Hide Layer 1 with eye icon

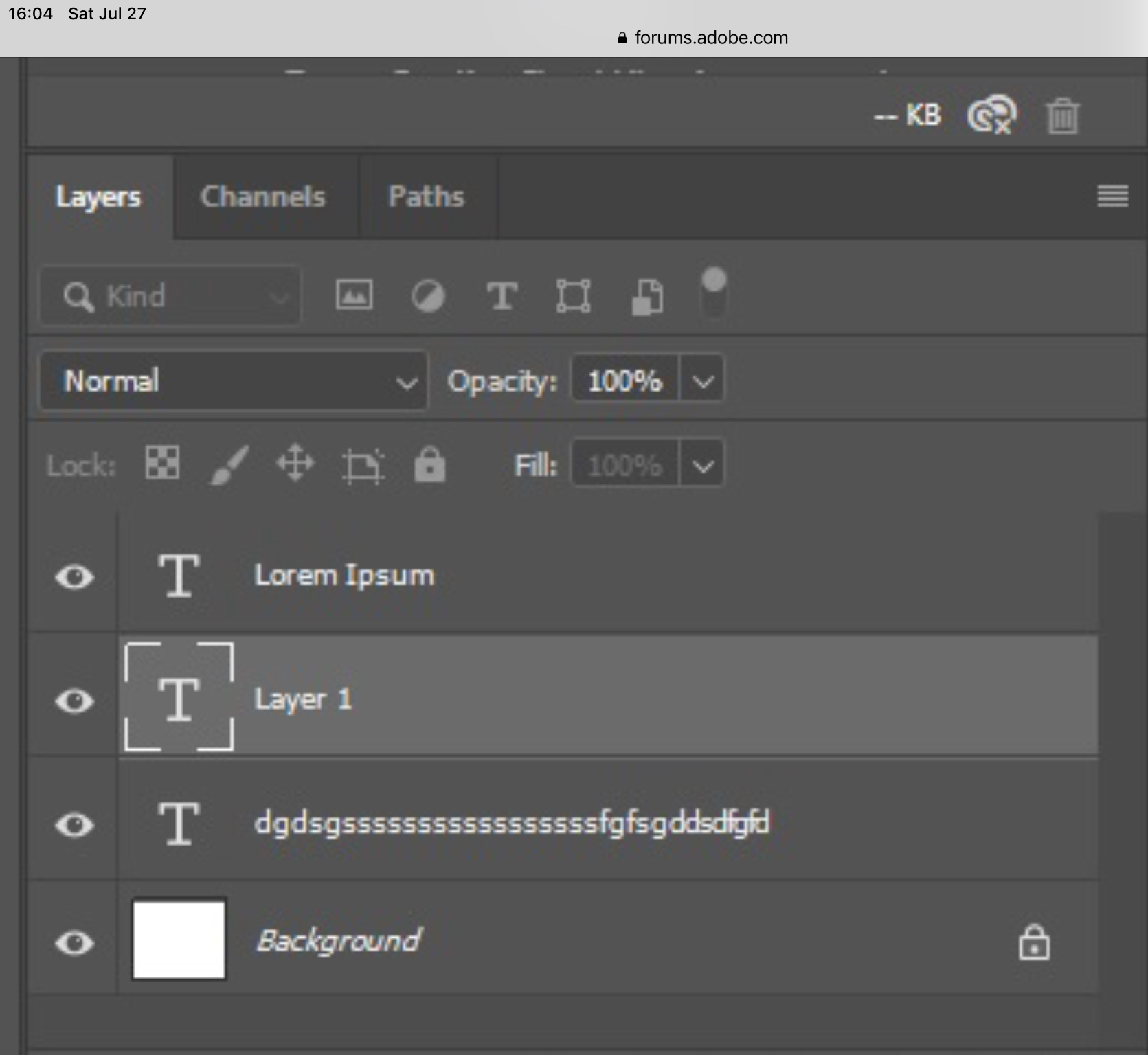tap(74, 701)
